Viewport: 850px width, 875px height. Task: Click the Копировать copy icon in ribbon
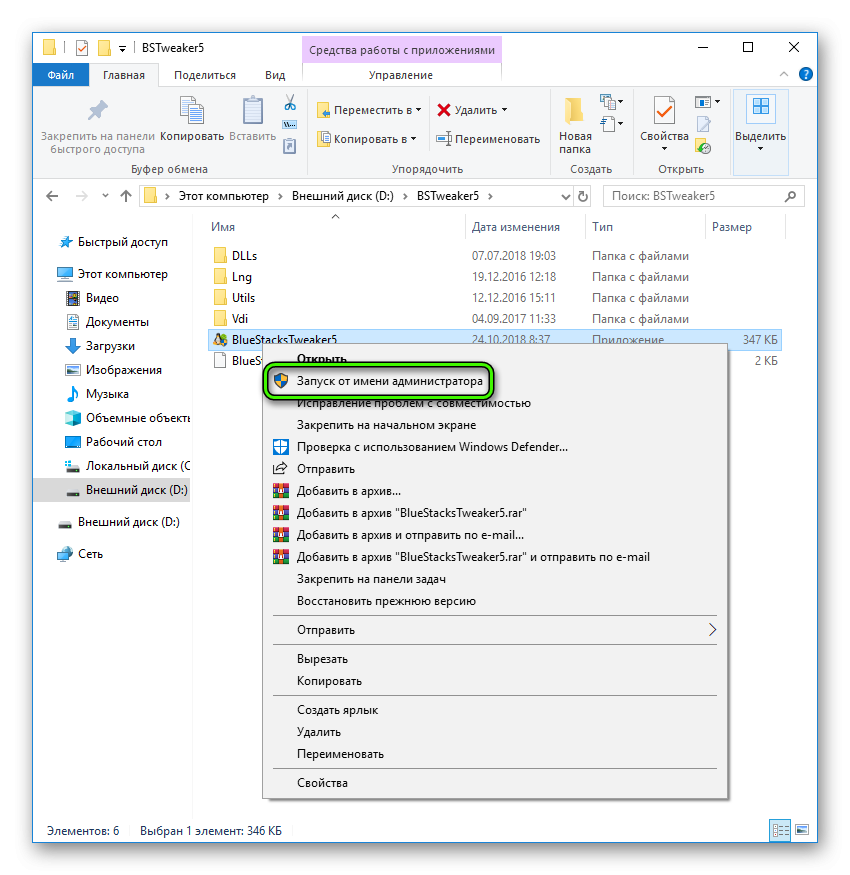click(191, 109)
